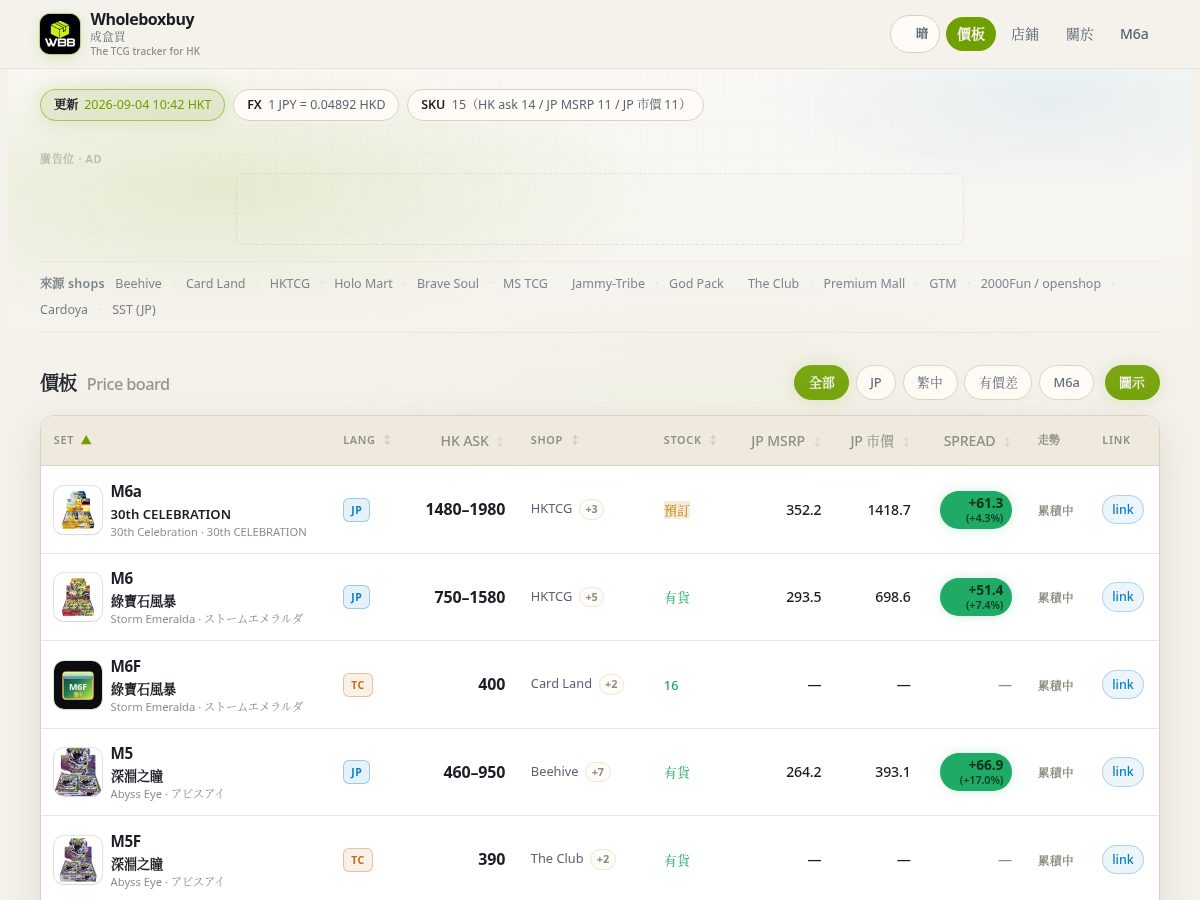
Task: Open the M6a nav item in header
Action: tap(1134, 34)
